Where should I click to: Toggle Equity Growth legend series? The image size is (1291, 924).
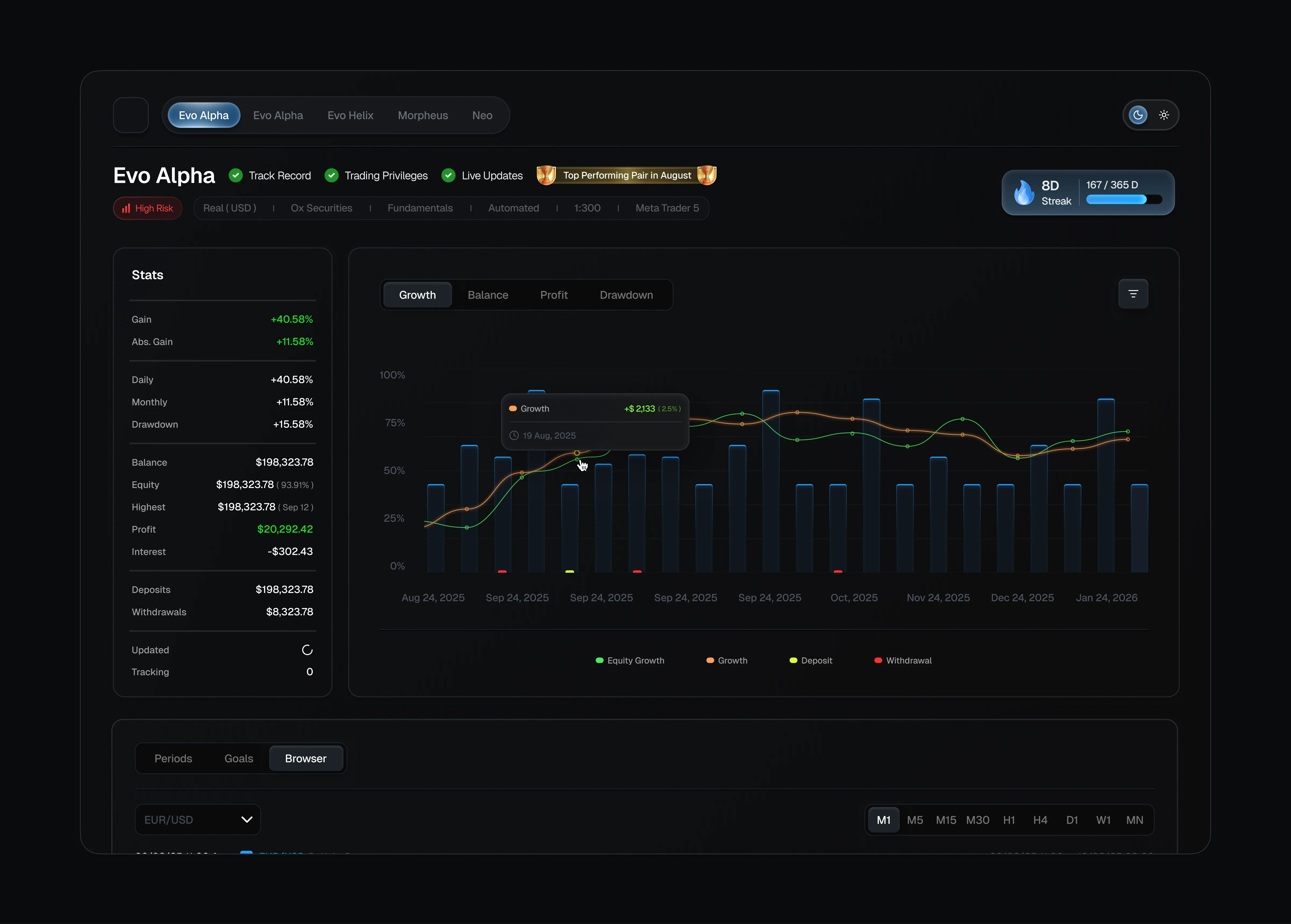click(630, 660)
